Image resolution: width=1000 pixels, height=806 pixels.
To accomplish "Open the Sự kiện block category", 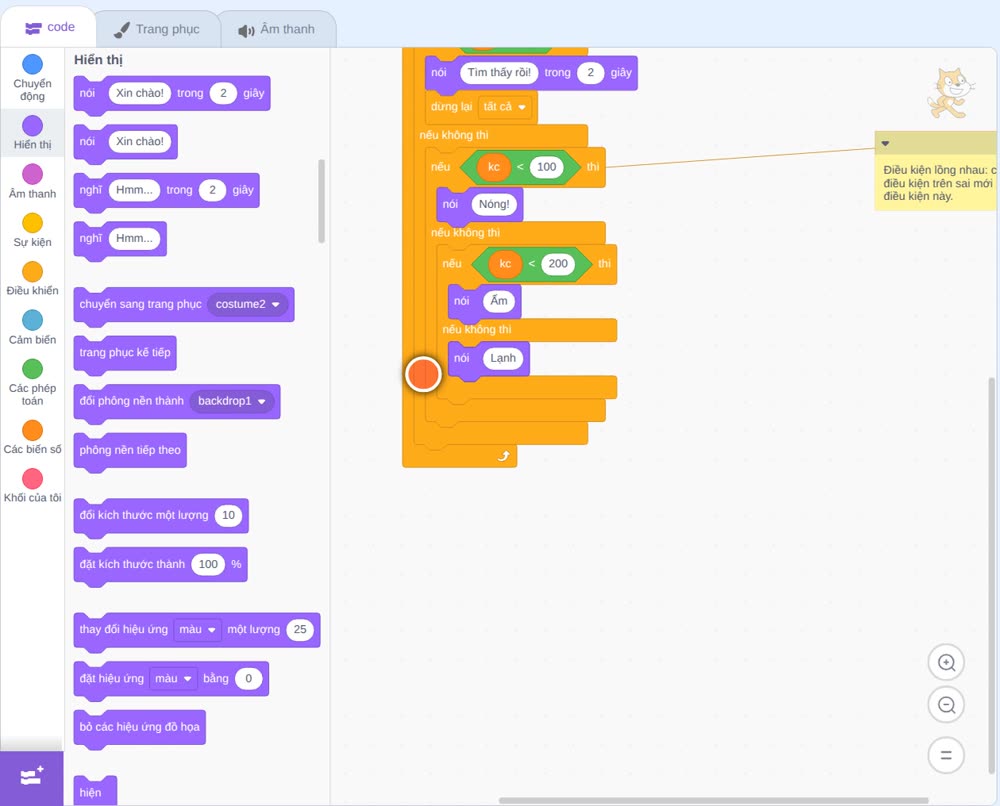I will 33,230.
